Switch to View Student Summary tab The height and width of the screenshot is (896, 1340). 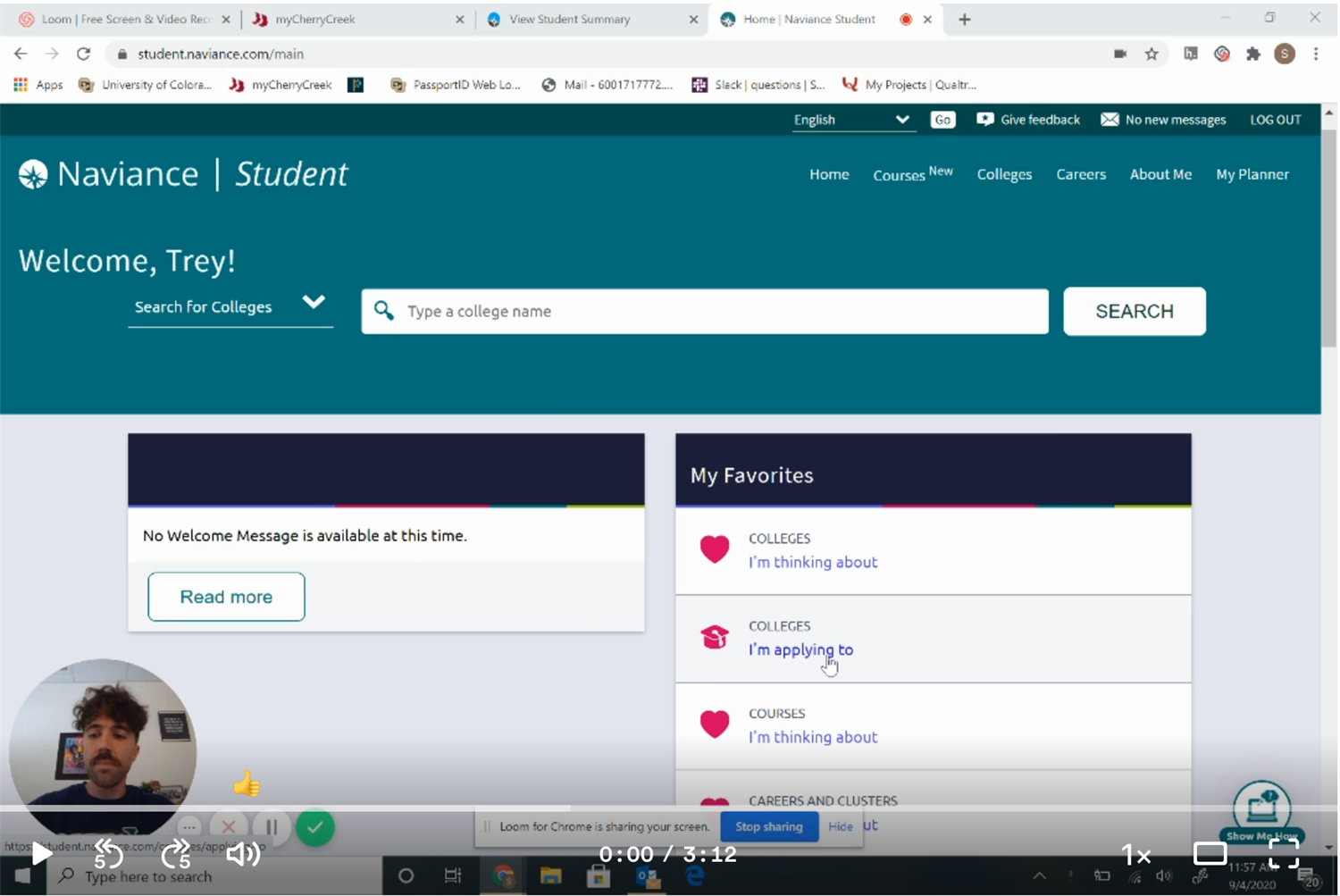[591, 19]
